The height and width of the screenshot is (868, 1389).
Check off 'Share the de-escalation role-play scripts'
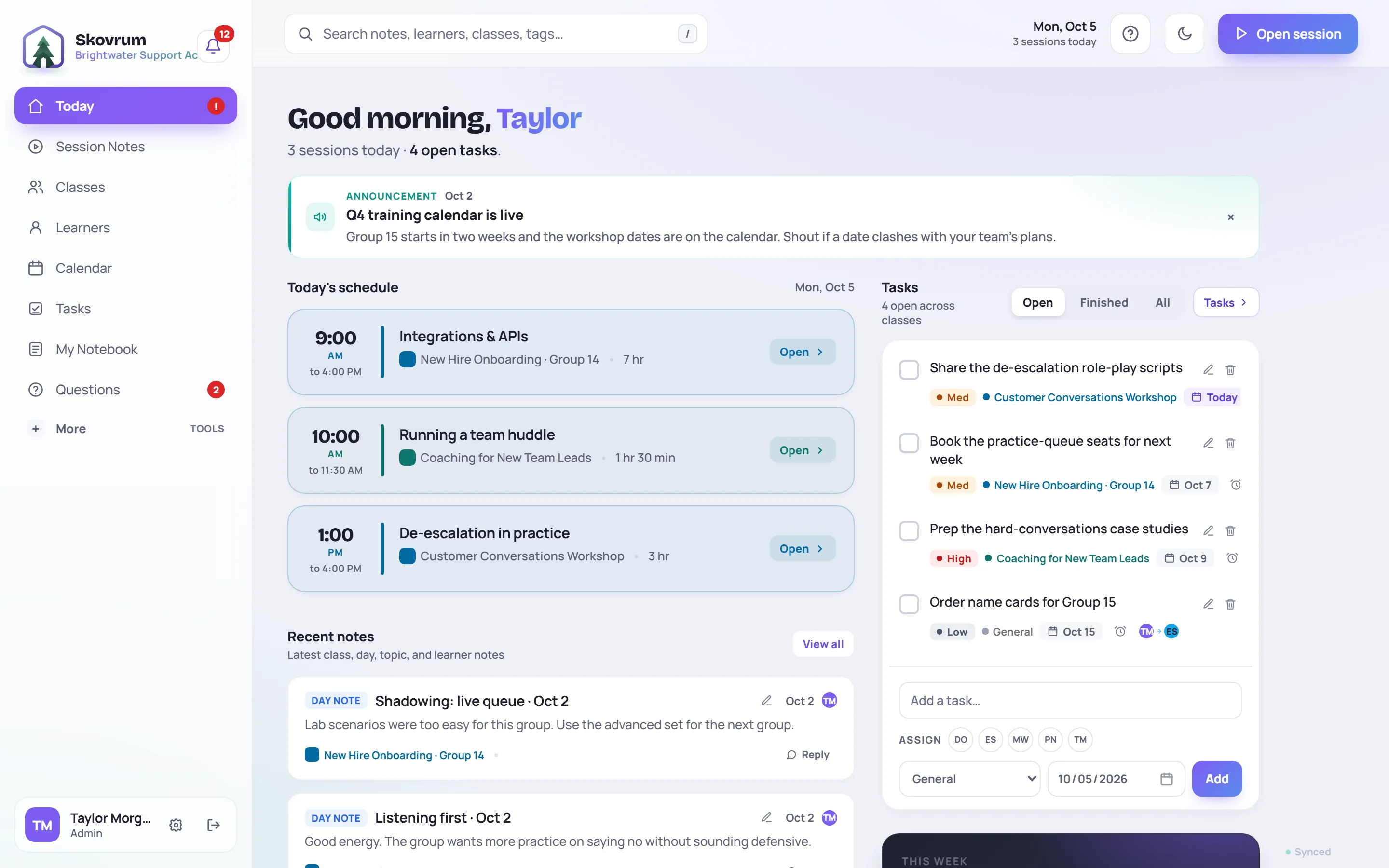909,370
